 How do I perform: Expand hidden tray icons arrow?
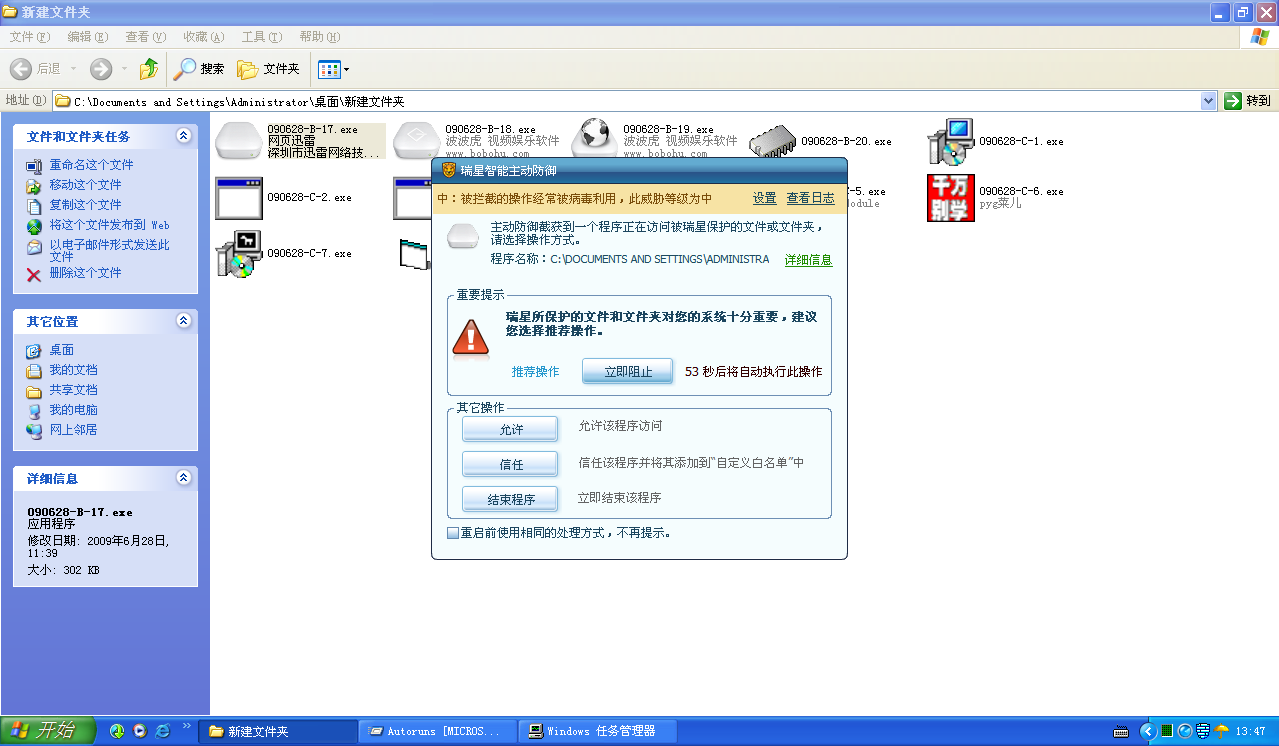coord(1147,731)
